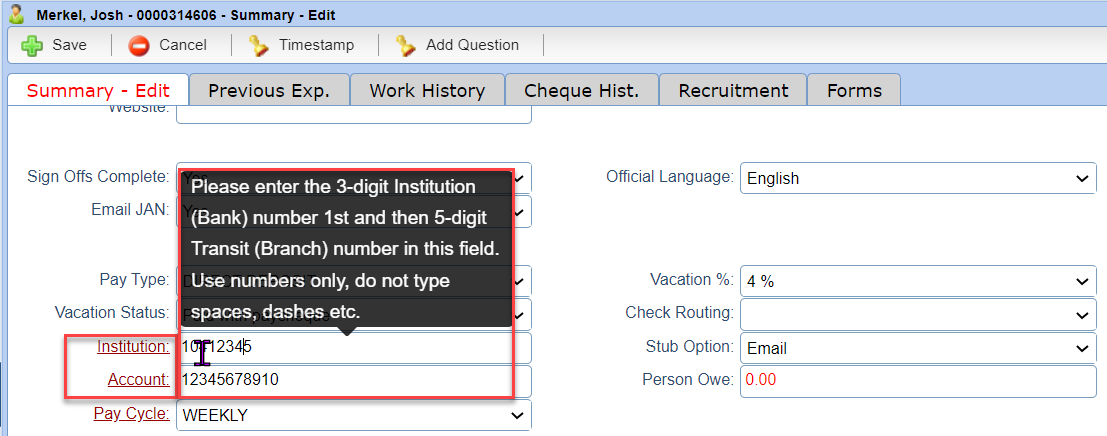Click the Email JAN label
This screenshot has height=436, width=1107.
pos(131,210)
